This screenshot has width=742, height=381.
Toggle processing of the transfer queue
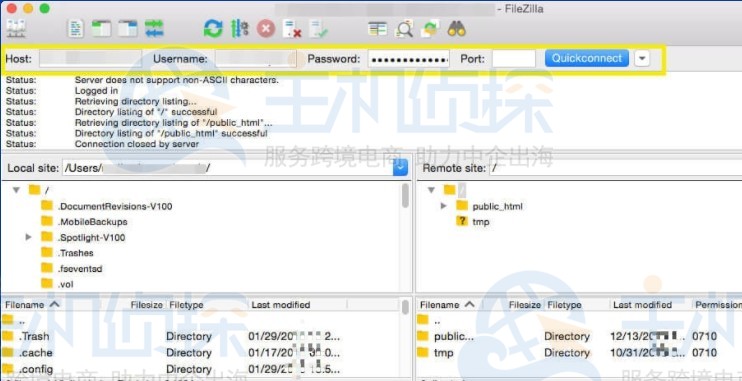[x=240, y=29]
